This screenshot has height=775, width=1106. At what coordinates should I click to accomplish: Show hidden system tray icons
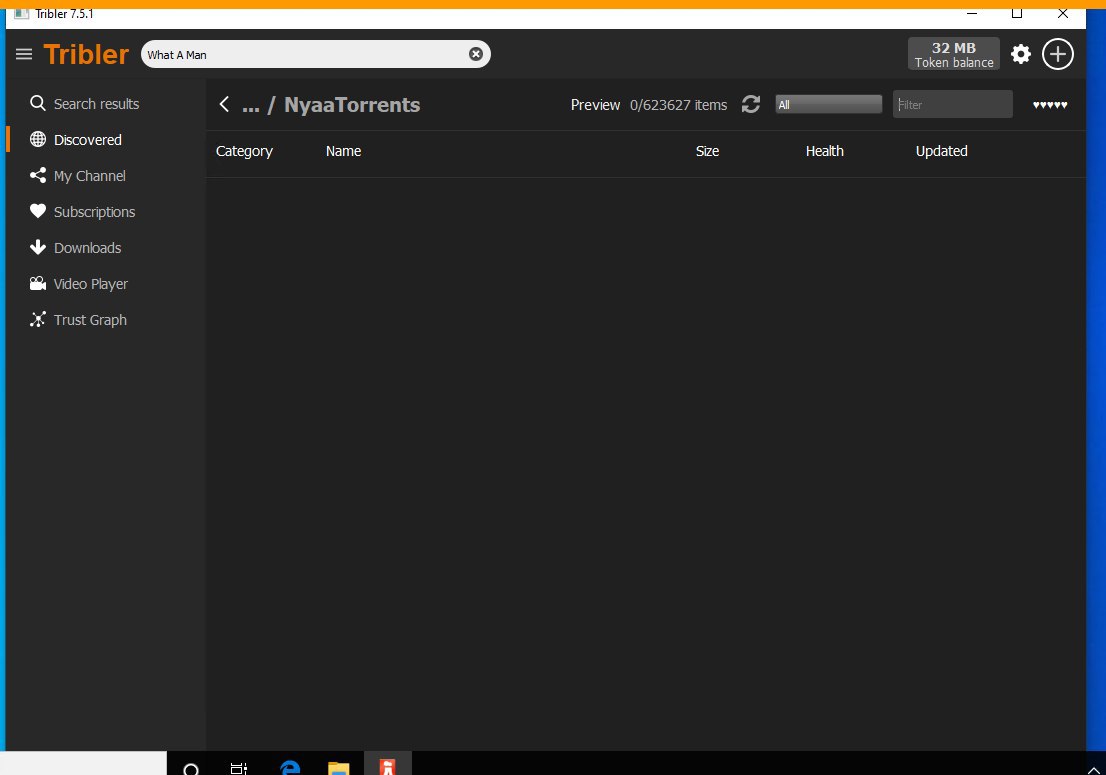point(1094,770)
